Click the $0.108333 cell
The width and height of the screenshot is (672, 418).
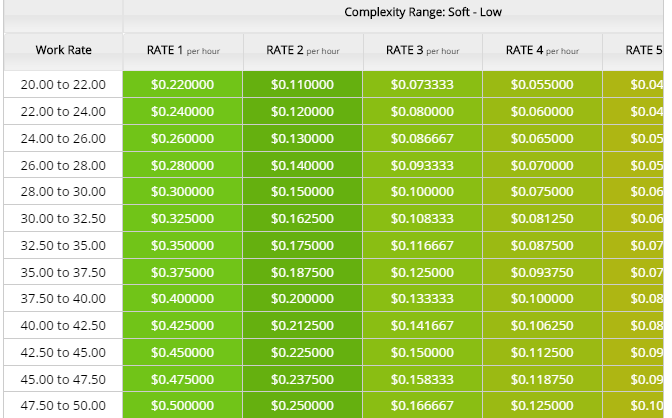tap(423, 219)
